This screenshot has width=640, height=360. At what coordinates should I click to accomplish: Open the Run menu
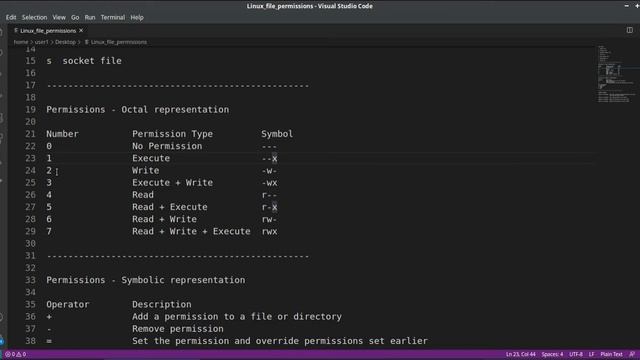point(90,18)
